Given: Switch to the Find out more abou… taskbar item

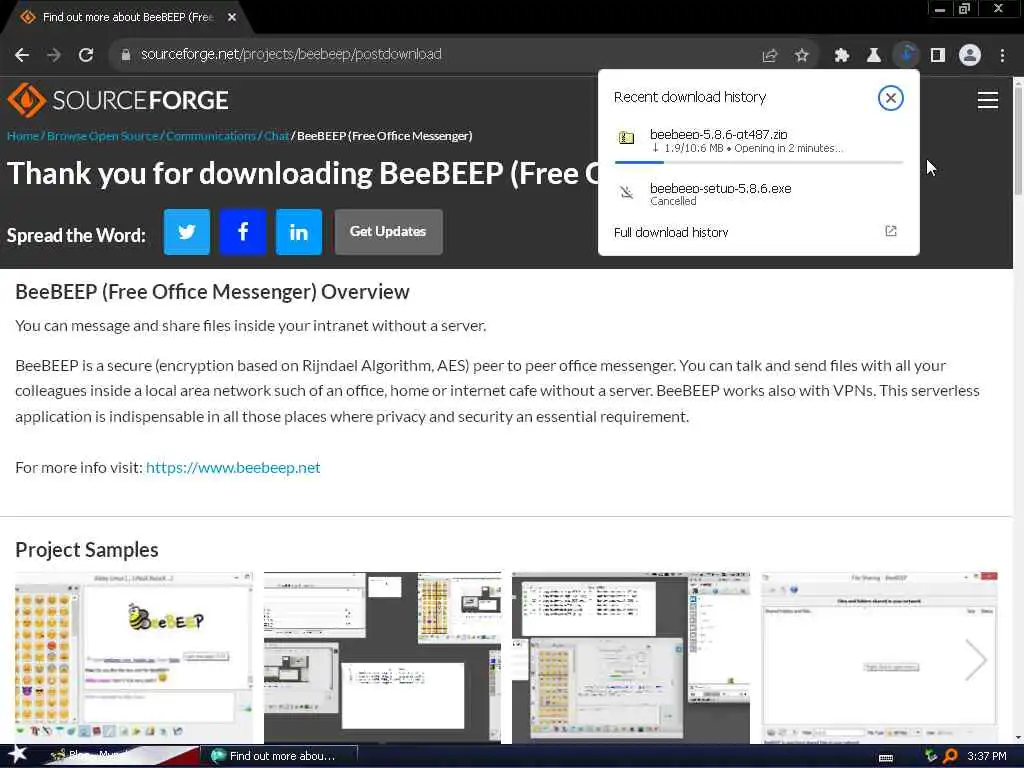Looking at the screenshot, I should tap(280, 756).
